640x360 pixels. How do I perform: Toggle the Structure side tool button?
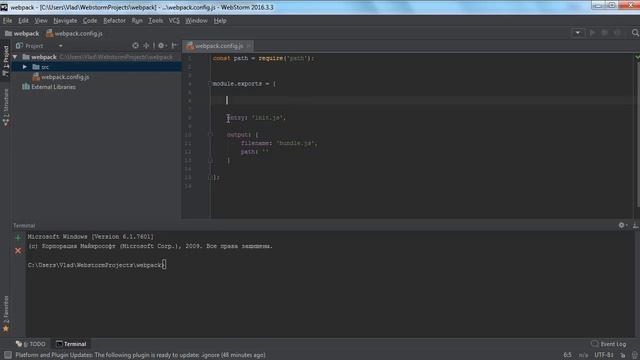[x=6, y=107]
